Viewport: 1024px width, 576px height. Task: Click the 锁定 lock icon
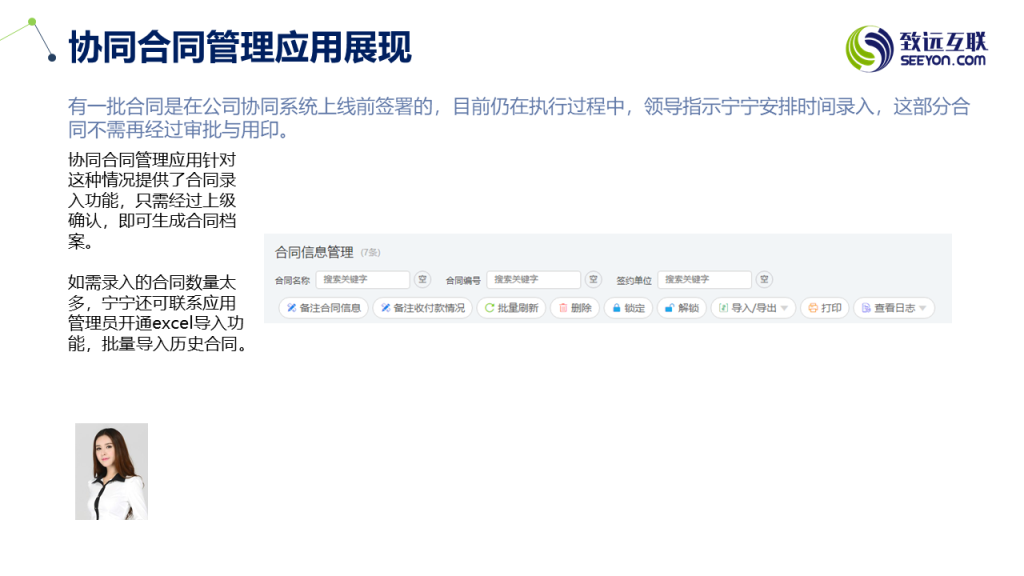(x=617, y=308)
